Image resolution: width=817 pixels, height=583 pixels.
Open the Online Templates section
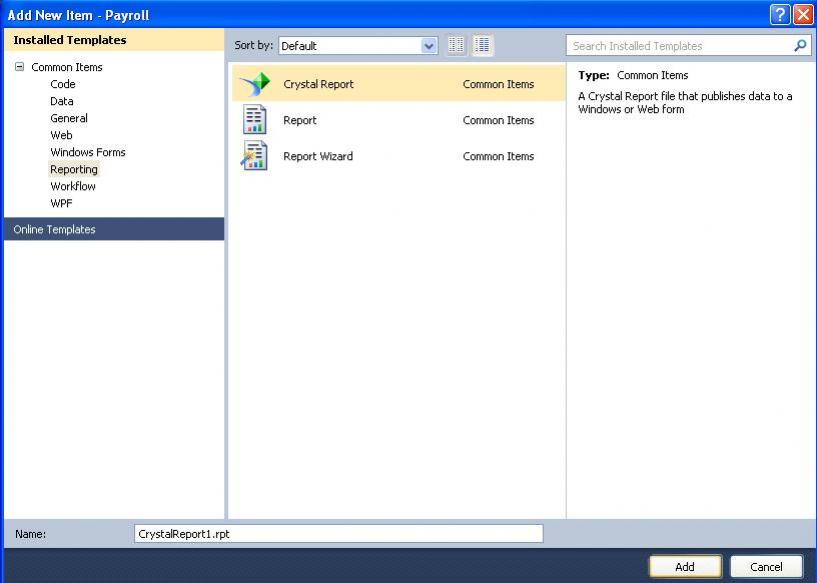(x=114, y=229)
